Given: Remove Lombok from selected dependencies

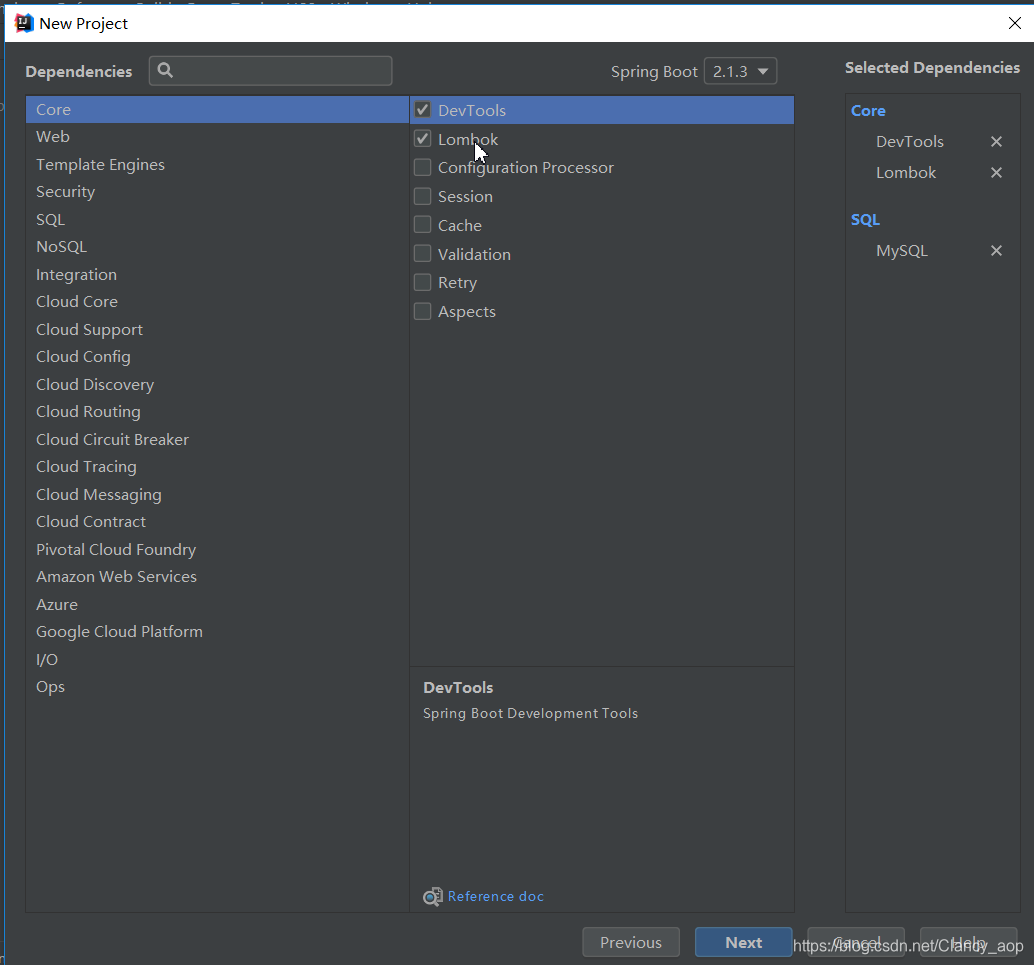Looking at the screenshot, I should pos(996,173).
